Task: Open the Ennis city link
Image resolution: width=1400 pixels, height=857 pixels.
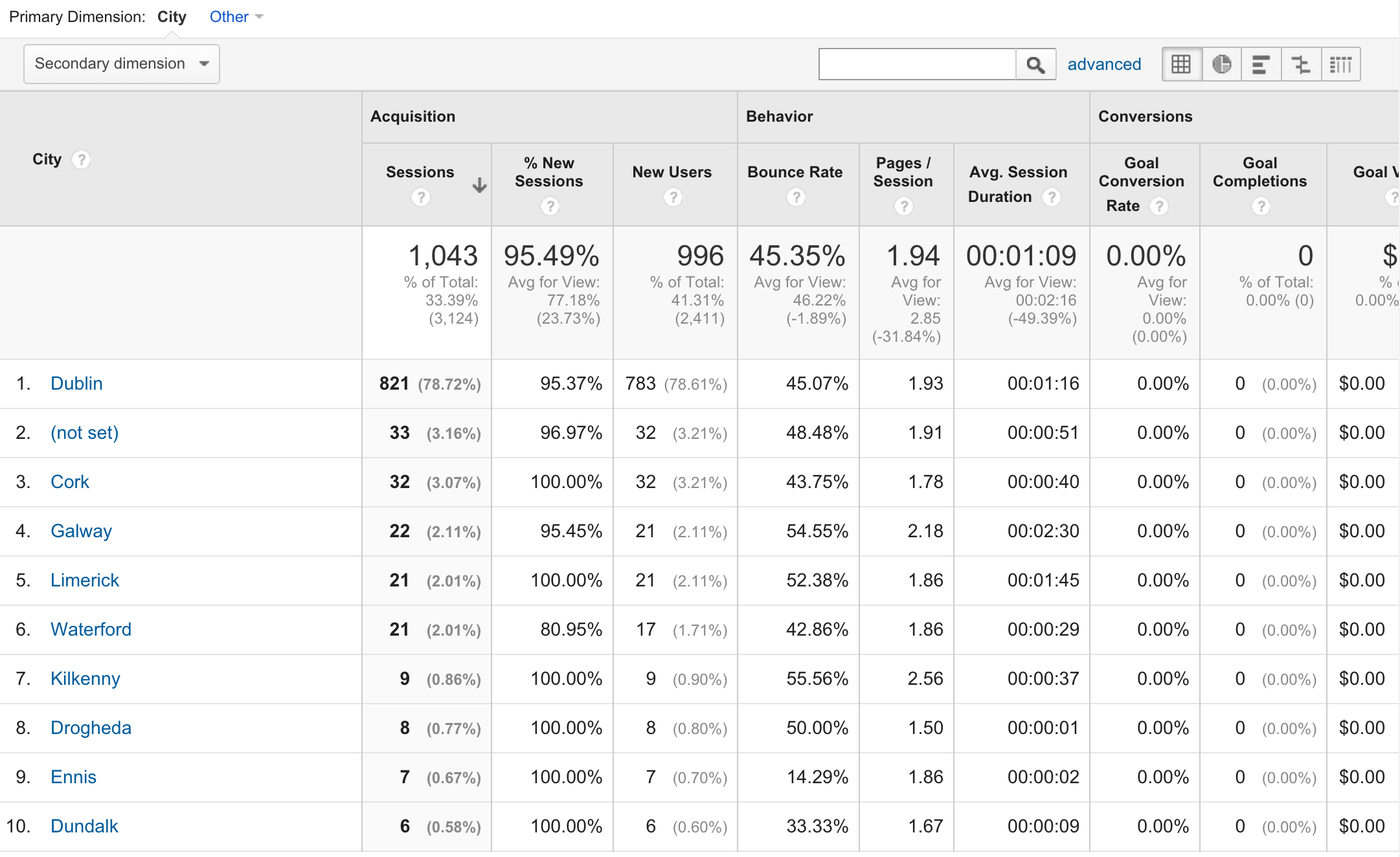Action: [x=73, y=777]
